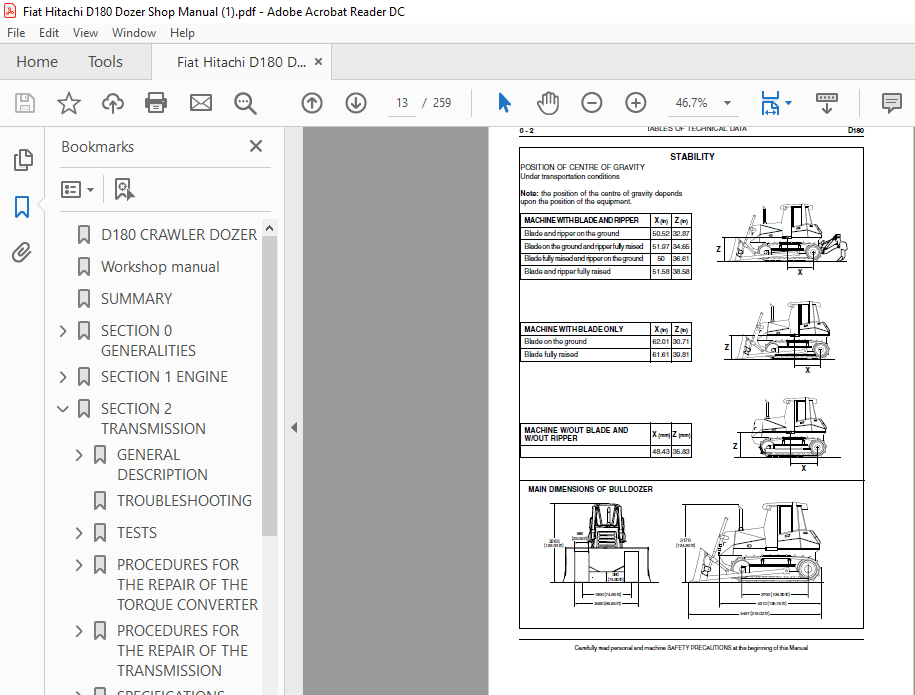Screen dimensions: 915x695
Task: Toggle the bookmarks panel icon
Action: [22, 207]
